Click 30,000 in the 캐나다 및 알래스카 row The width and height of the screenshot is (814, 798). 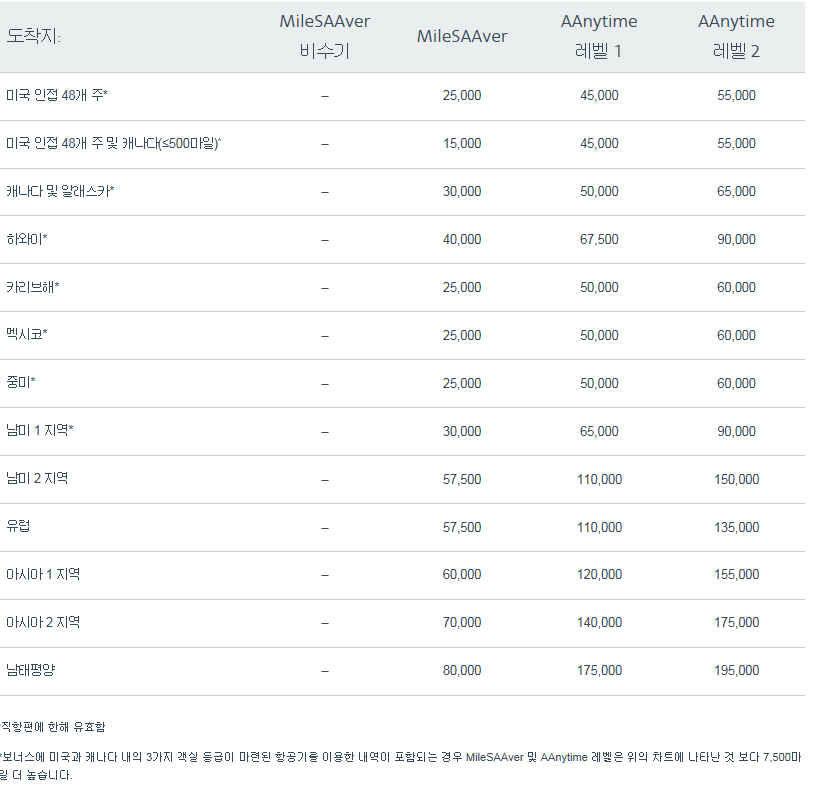(462, 192)
